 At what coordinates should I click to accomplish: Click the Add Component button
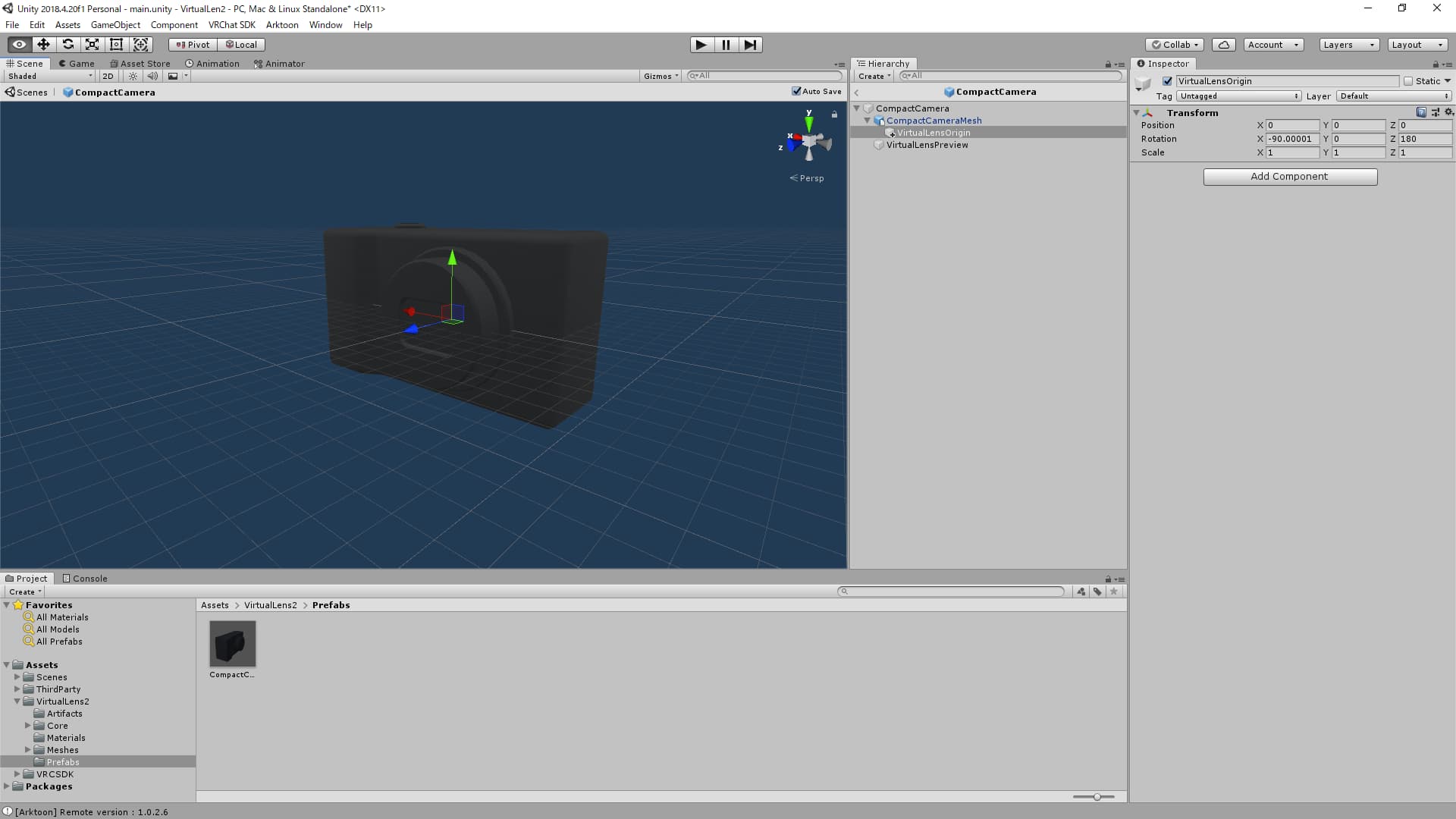click(x=1290, y=177)
